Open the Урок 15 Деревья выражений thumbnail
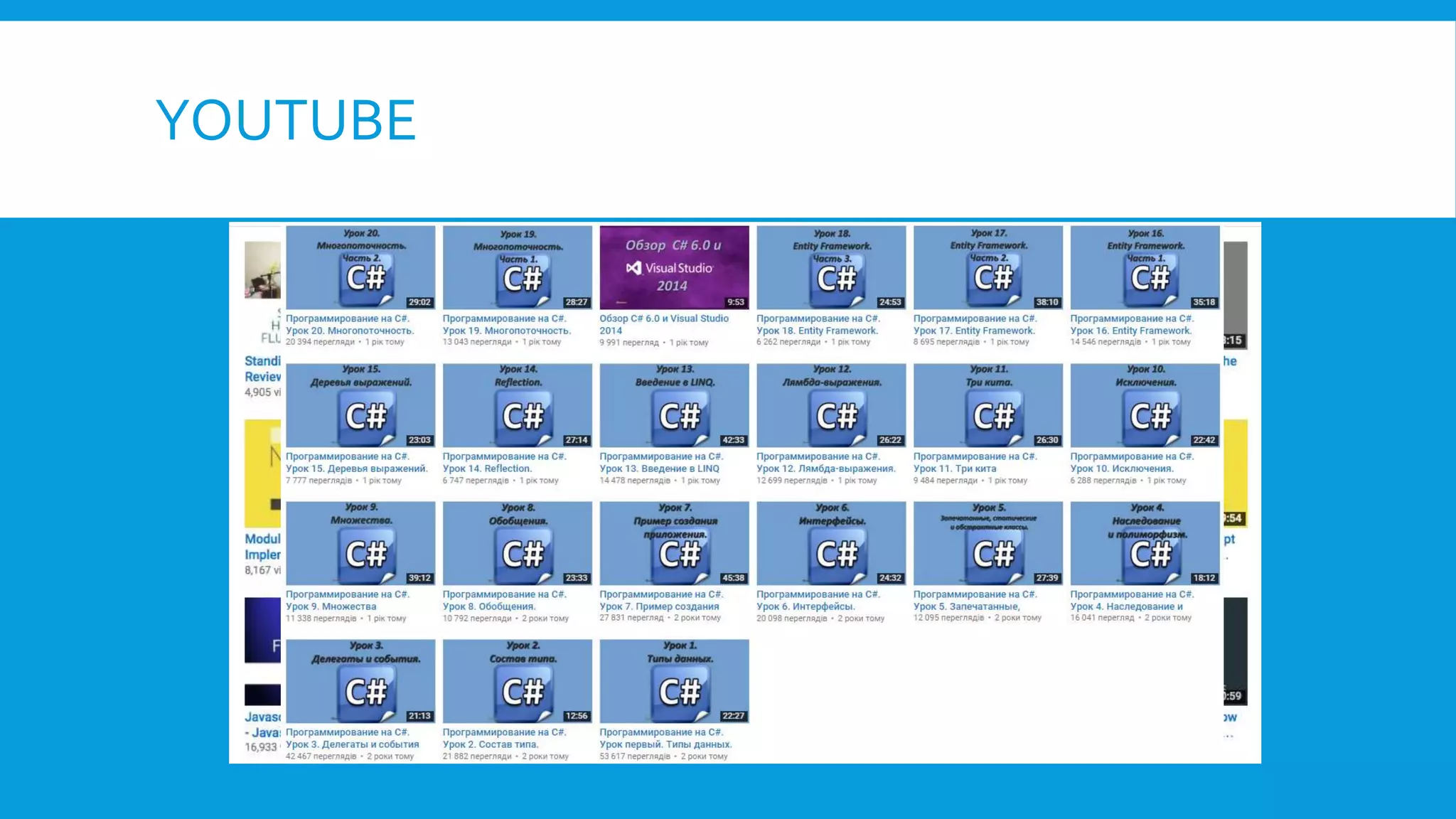 pos(360,405)
